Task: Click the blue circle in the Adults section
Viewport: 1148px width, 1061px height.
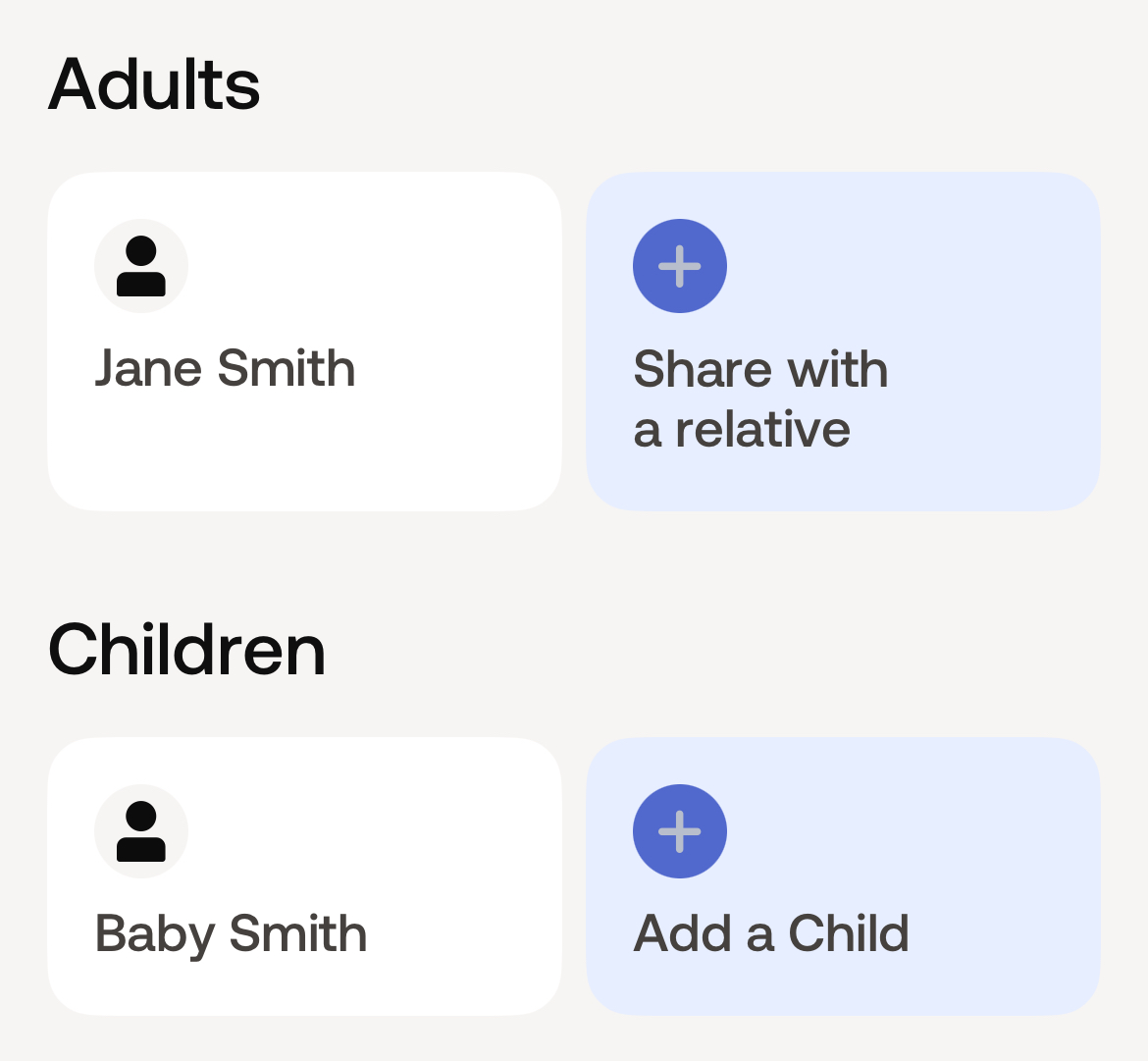Action: 679,266
